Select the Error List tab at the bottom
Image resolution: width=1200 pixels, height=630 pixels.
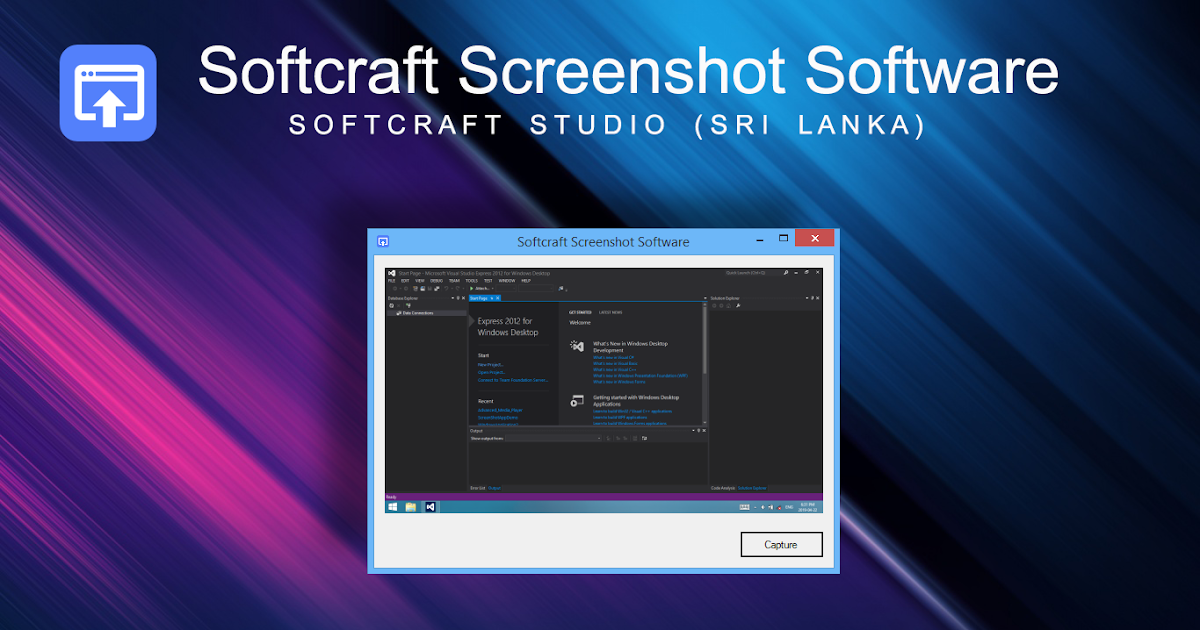(x=478, y=487)
